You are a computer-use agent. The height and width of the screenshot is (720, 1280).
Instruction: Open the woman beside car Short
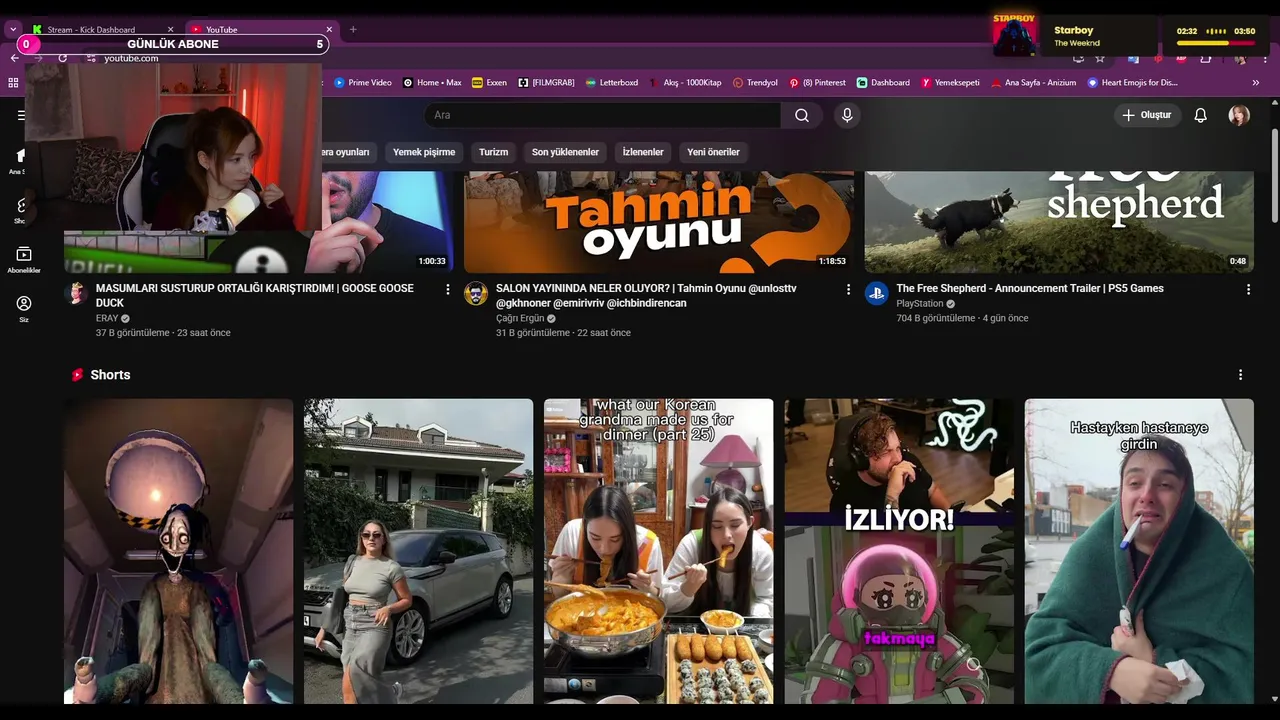[x=419, y=551]
